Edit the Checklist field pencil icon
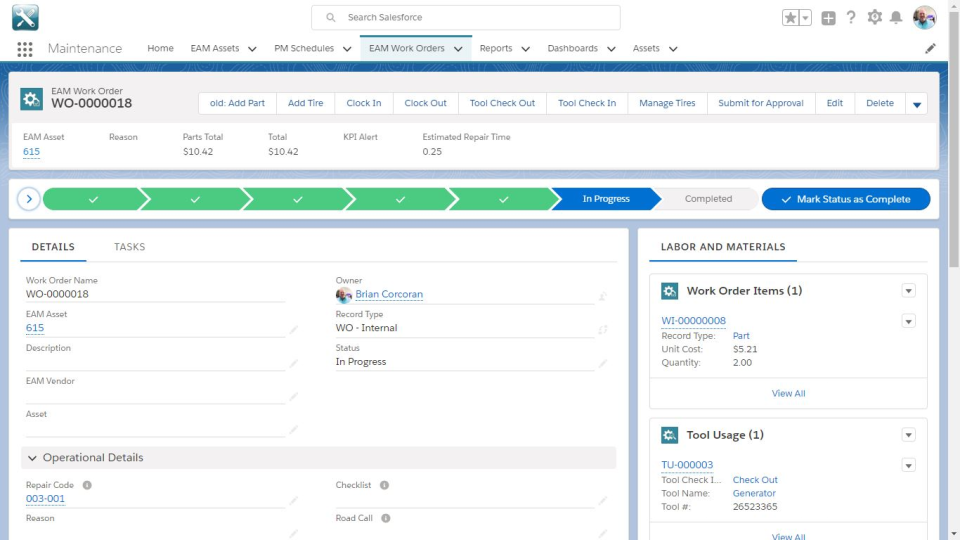The width and height of the screenshot is (960, 540). click(603, 500)
